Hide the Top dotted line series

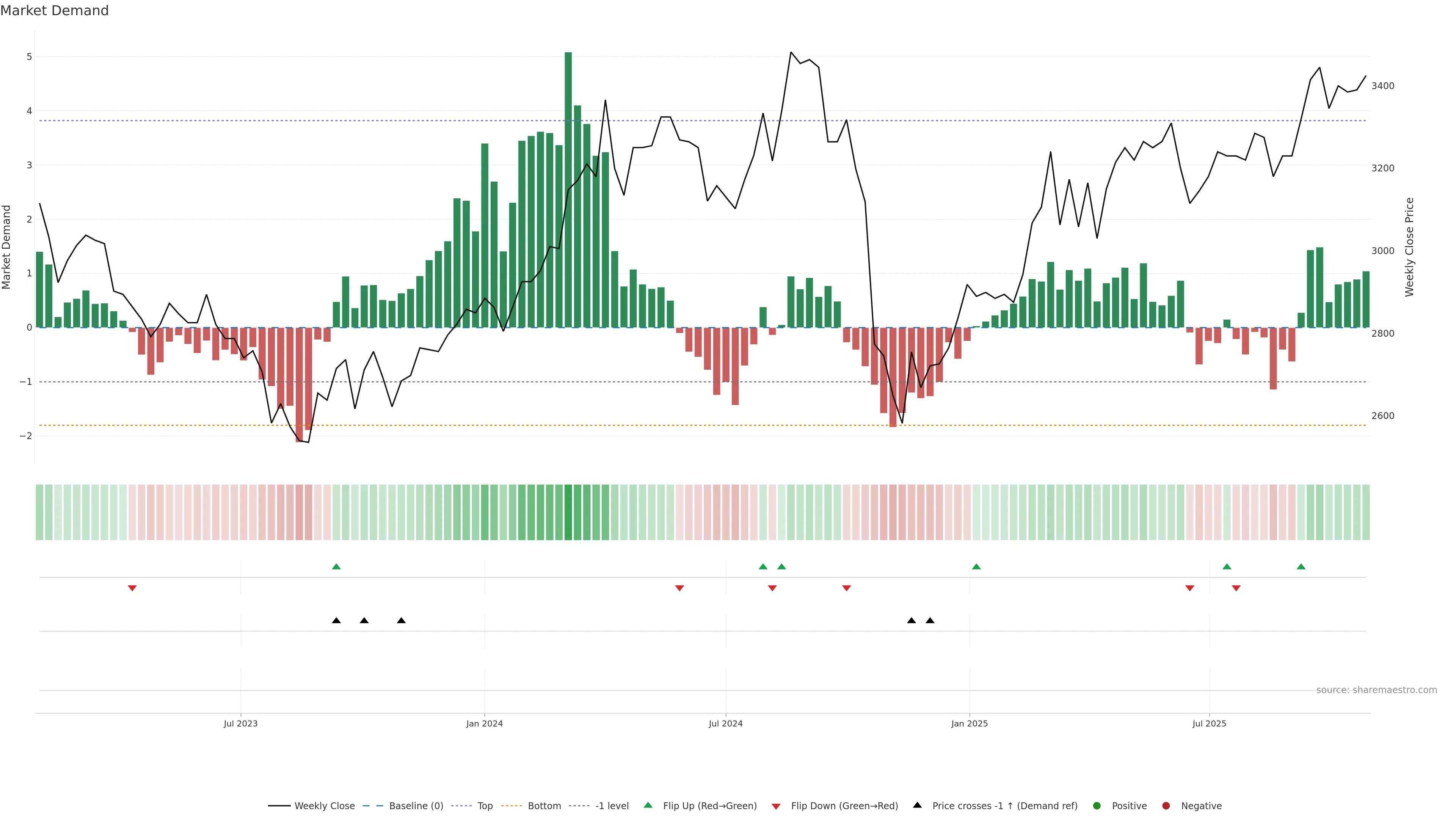click(485, 806)
